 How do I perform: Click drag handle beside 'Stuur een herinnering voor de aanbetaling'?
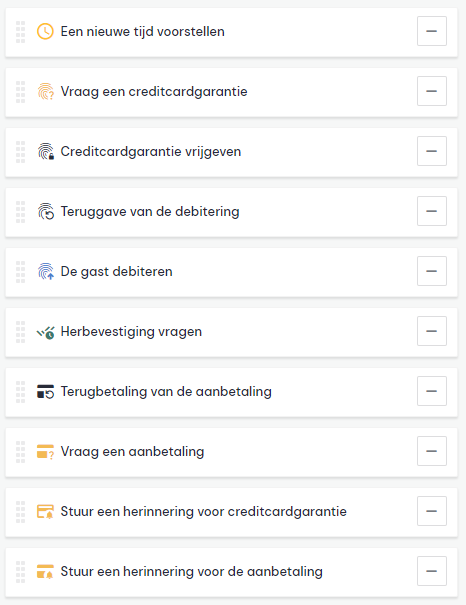click(20, 572)
